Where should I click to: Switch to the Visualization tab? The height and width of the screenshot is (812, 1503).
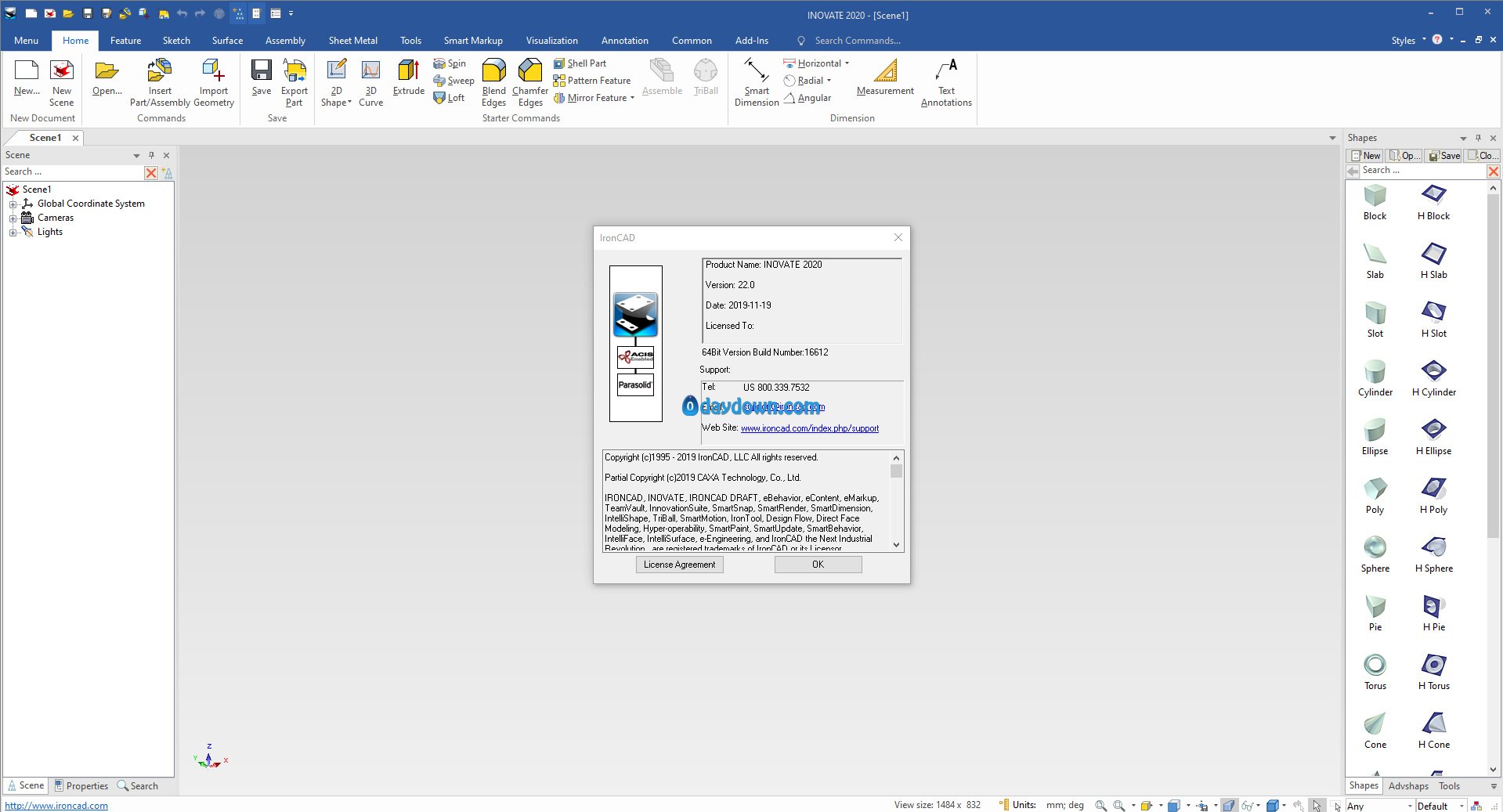551,41
